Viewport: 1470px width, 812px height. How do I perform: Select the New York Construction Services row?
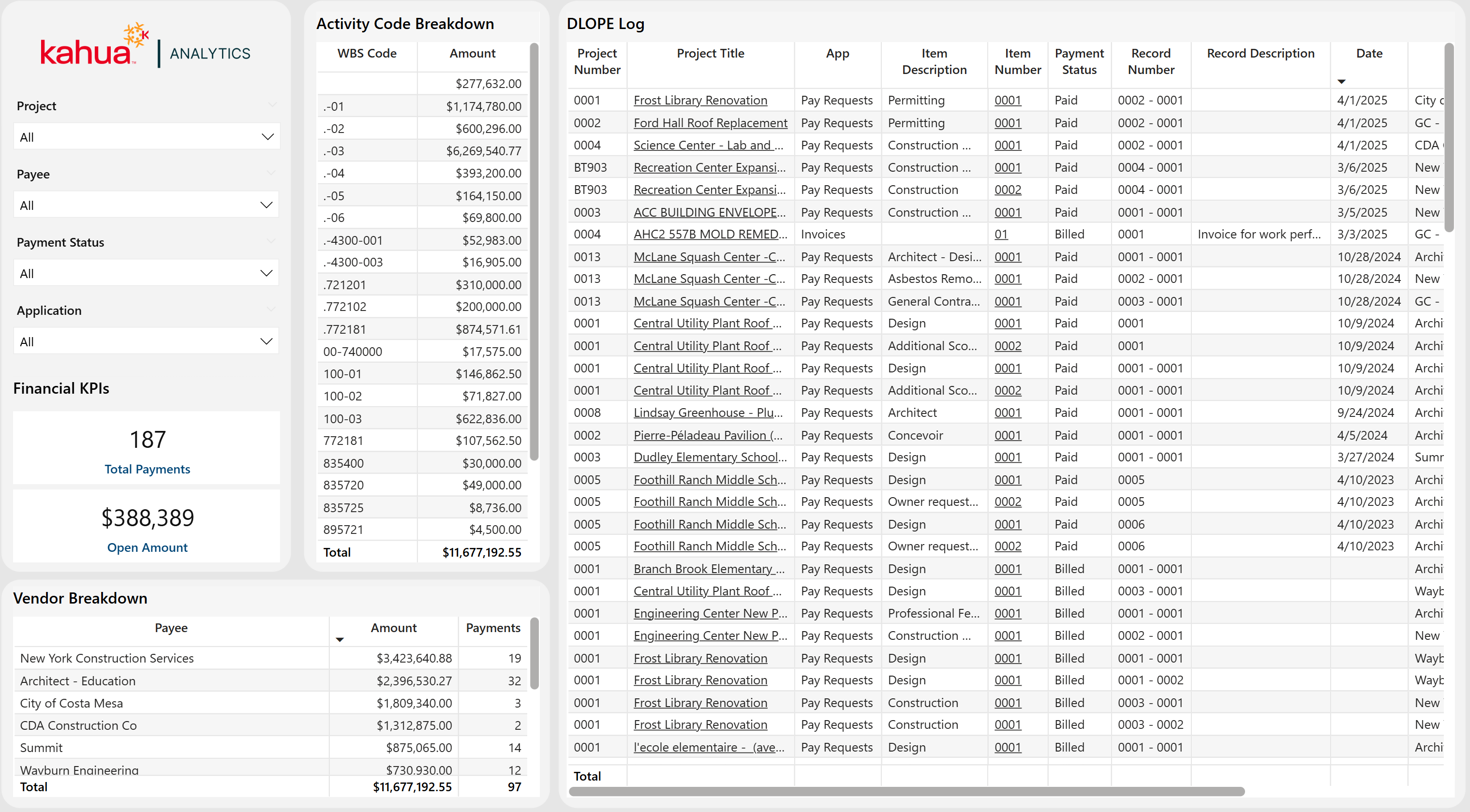pyautogui.click(x=107, y=658)
